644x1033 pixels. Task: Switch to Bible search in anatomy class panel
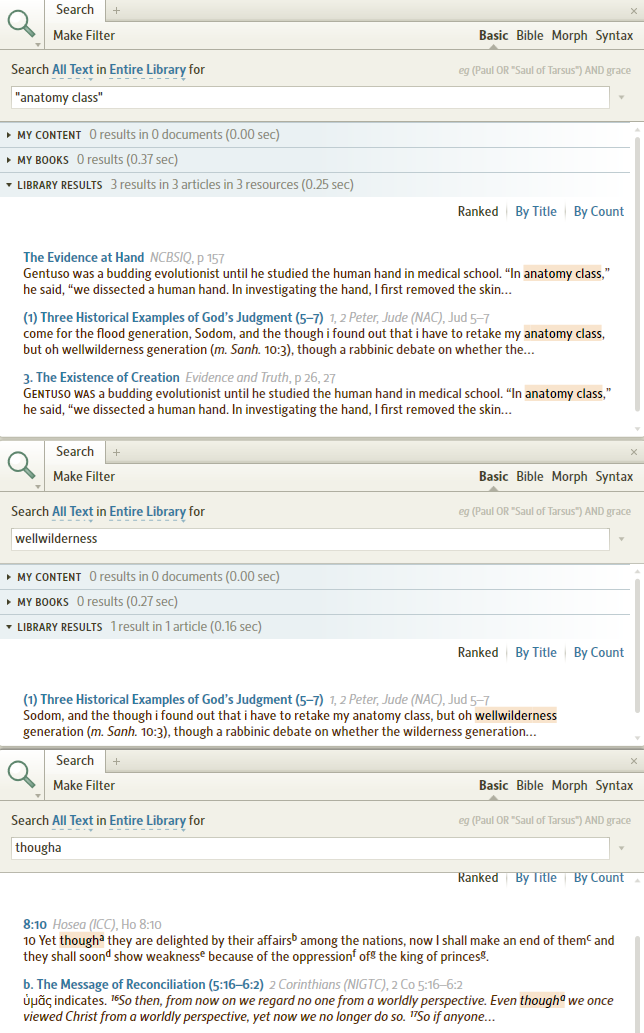point(529,36)
